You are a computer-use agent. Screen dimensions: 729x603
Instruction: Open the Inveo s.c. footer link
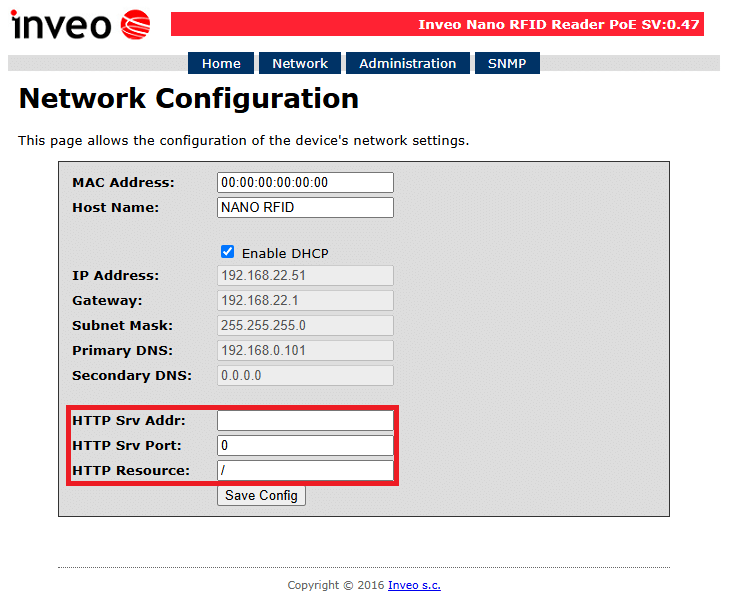pos(414,585)
